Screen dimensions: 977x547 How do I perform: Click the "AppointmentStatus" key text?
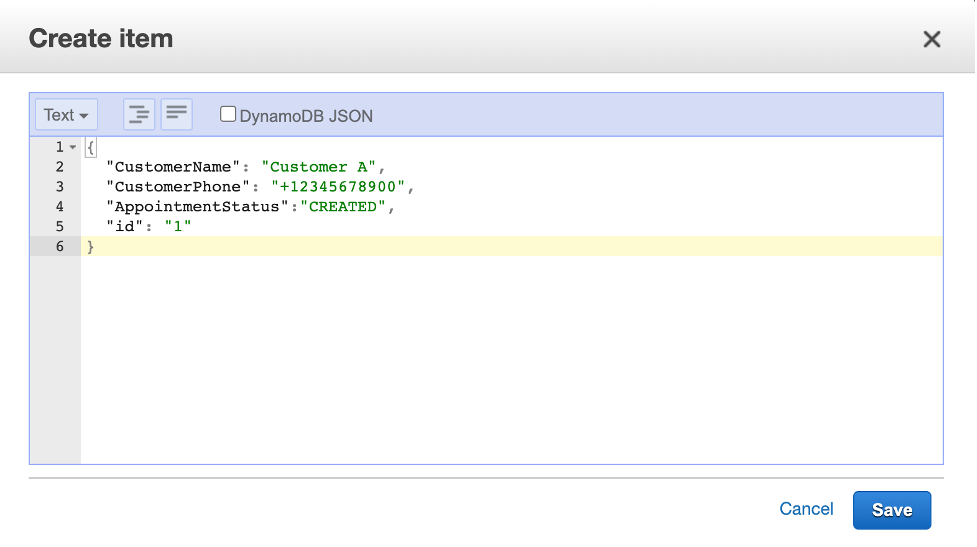(x=198, y=207)
